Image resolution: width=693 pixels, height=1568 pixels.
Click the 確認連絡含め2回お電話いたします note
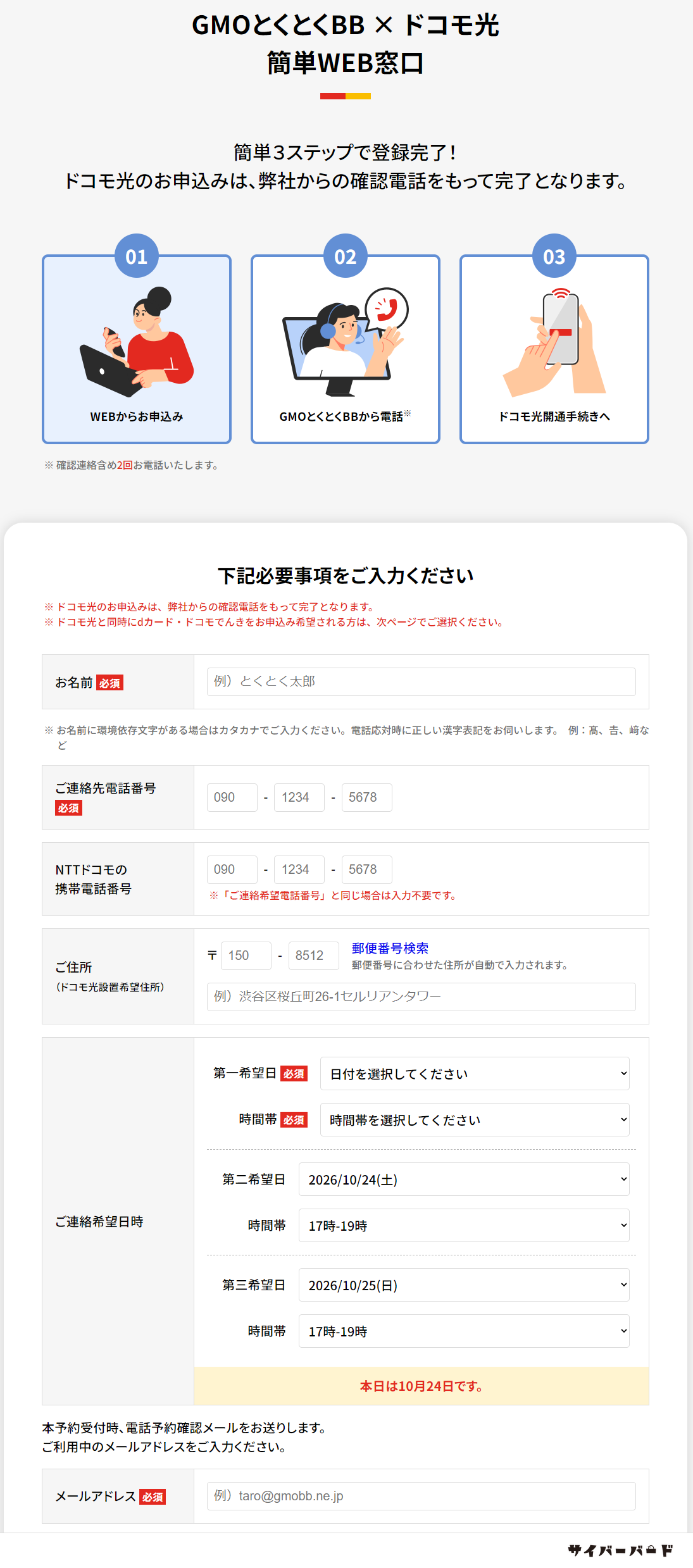[132, 465]
